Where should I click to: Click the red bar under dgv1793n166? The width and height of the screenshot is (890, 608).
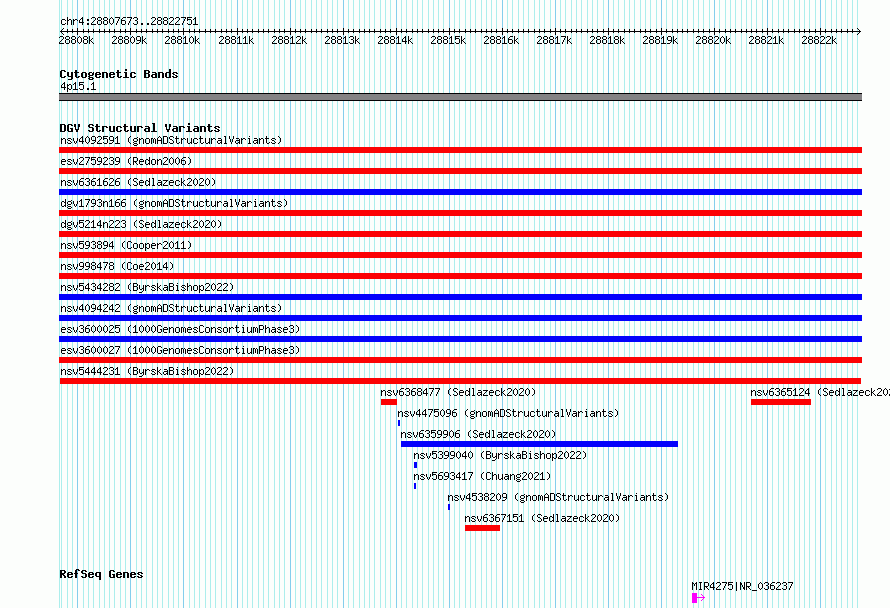point(460,213)
